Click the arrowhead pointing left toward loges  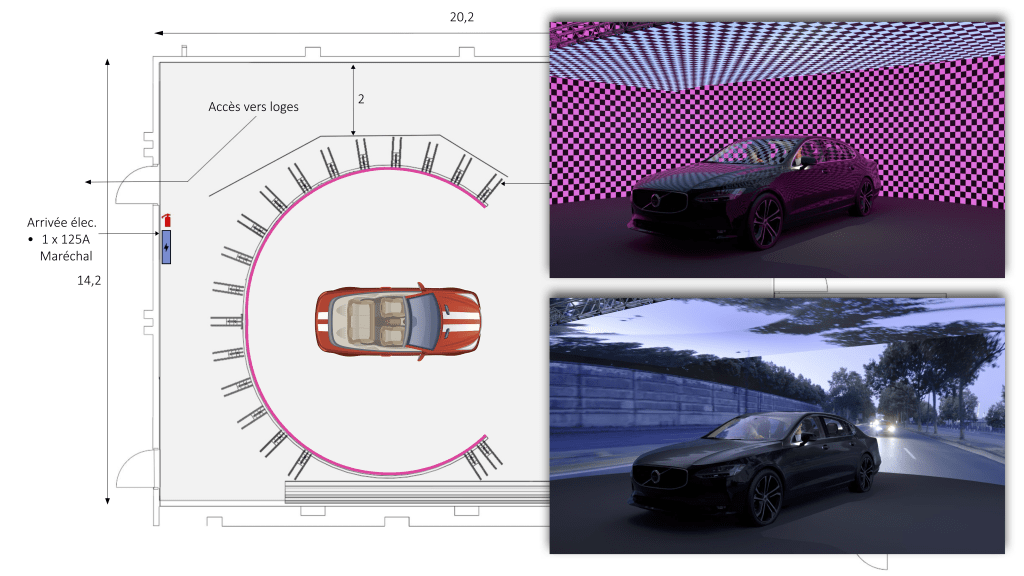tap(90, 182)
